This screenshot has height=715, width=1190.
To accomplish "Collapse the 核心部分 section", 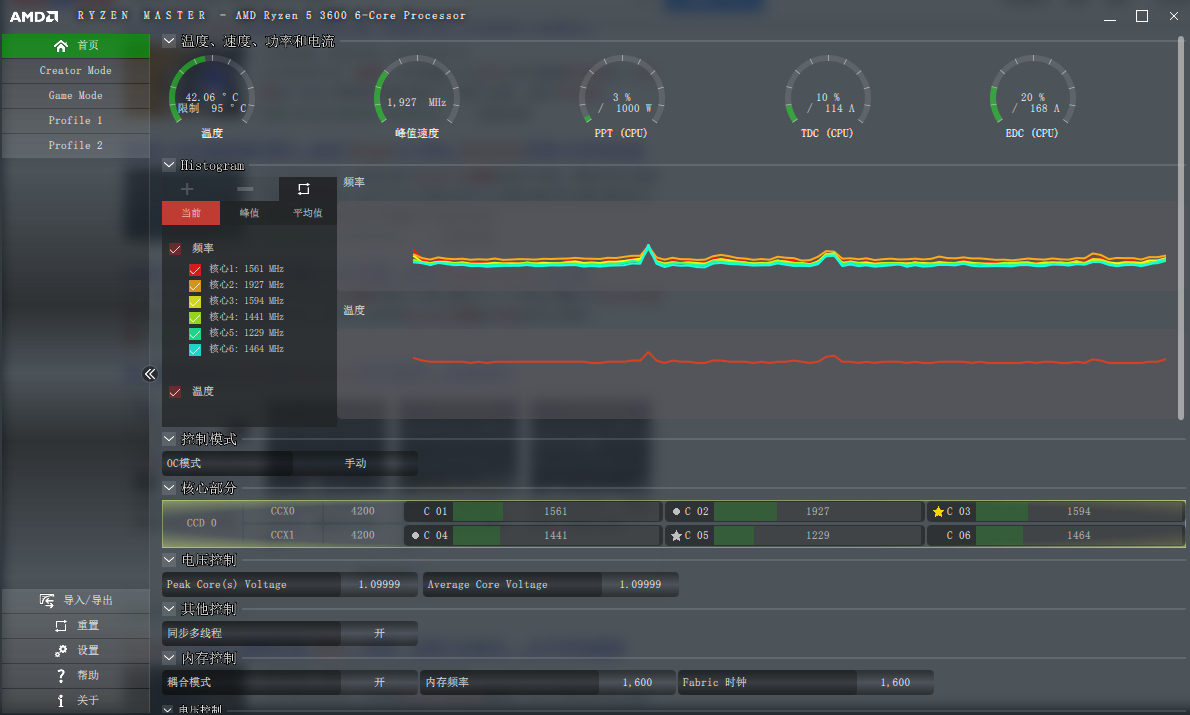I will pyautogui.click(x=169, y=487).
